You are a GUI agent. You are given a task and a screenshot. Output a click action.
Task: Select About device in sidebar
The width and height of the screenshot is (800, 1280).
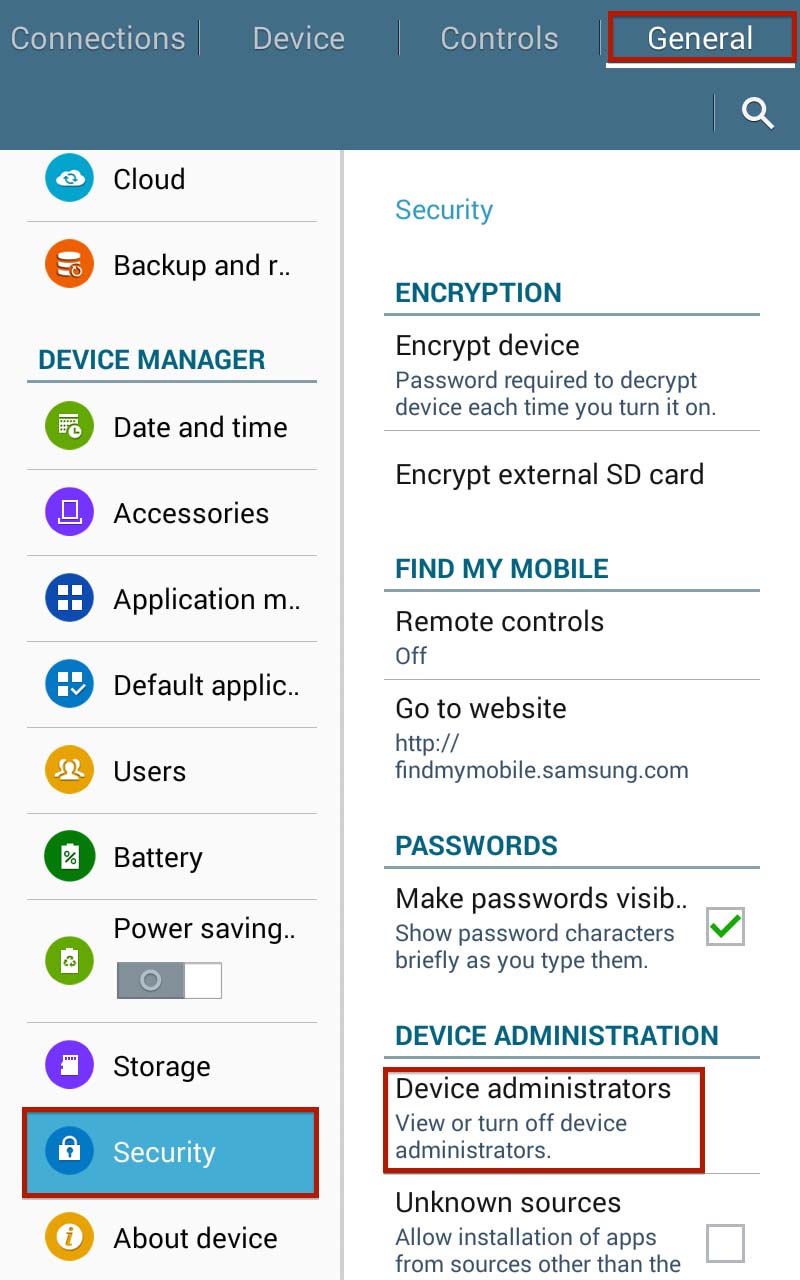(194, 1238)
